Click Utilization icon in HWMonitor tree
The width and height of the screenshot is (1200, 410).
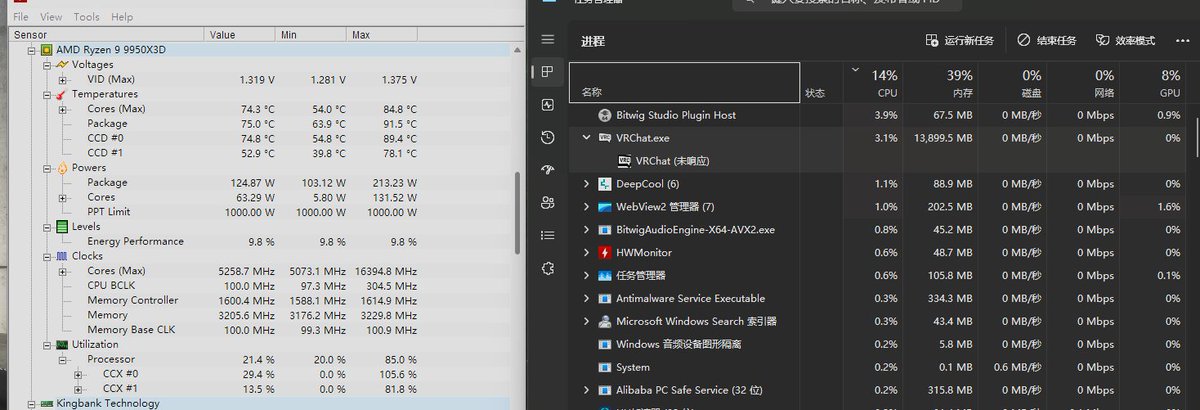tap(62, 344)
